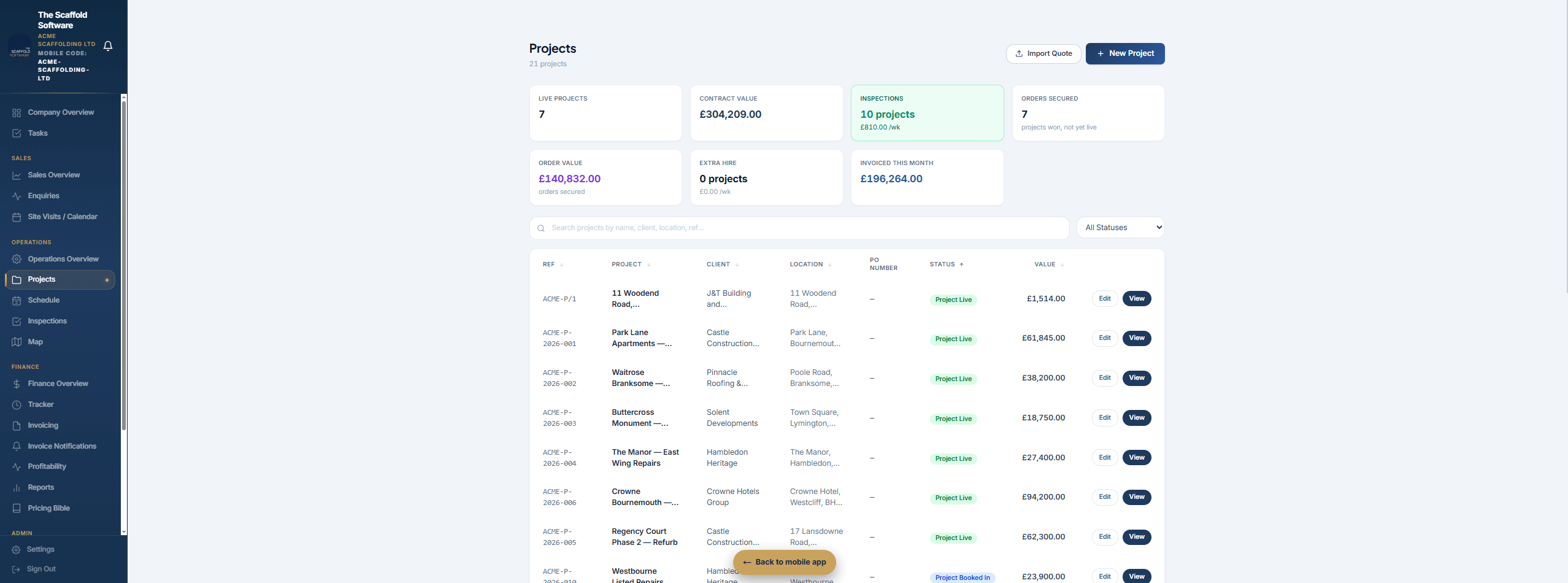
Task: Edit the 11 Woodend Road project
Action: [1104, 299]
